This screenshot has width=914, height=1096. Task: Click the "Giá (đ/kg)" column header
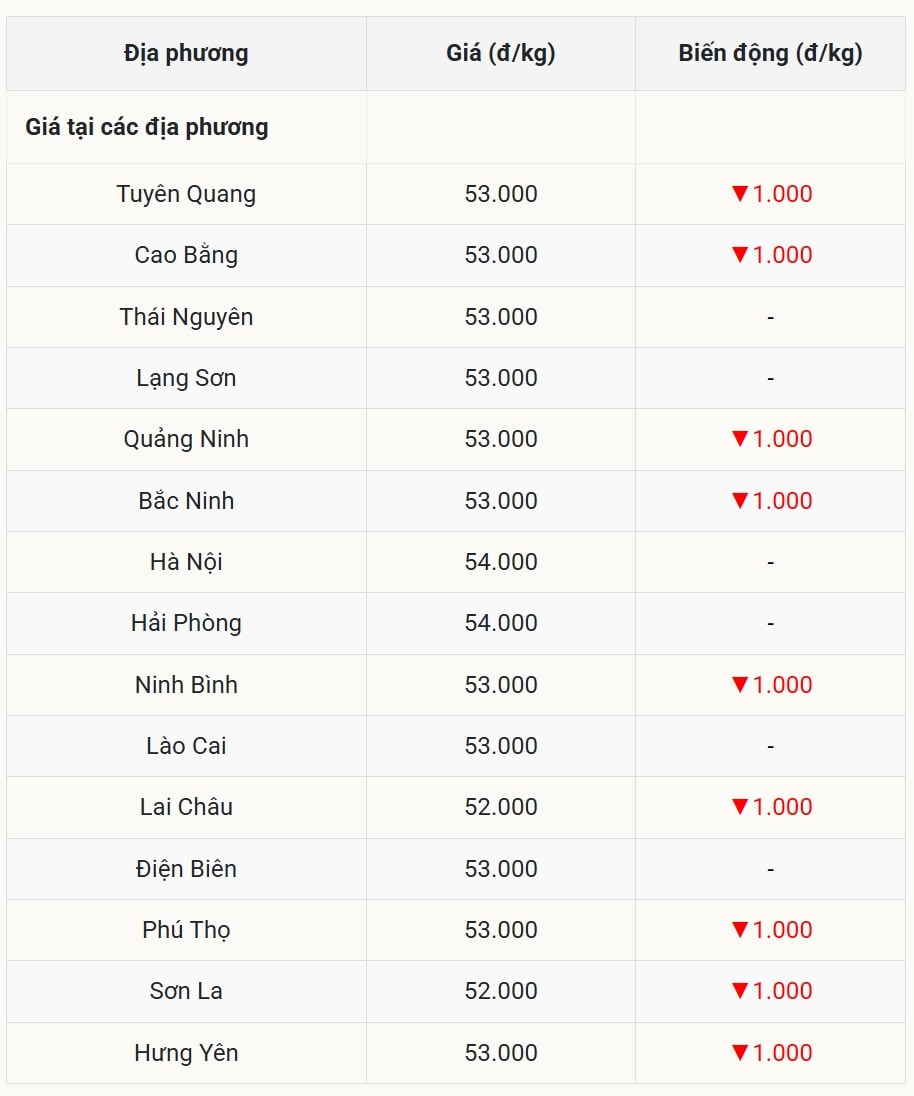coord(500,54)
